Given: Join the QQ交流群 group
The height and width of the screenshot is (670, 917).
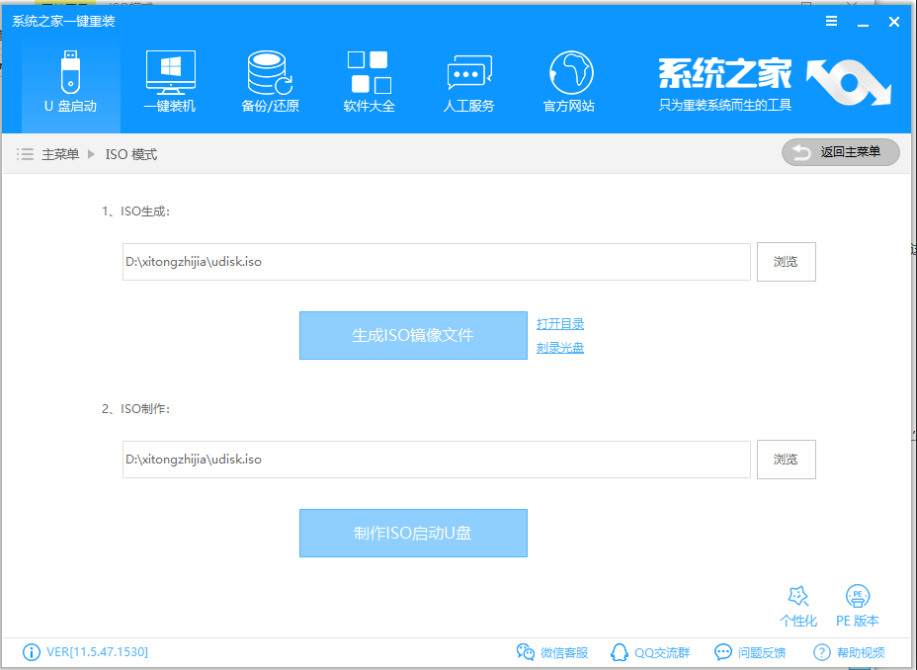Looking at the screenshot, I should pyautogui.click(x=650, y=651).
